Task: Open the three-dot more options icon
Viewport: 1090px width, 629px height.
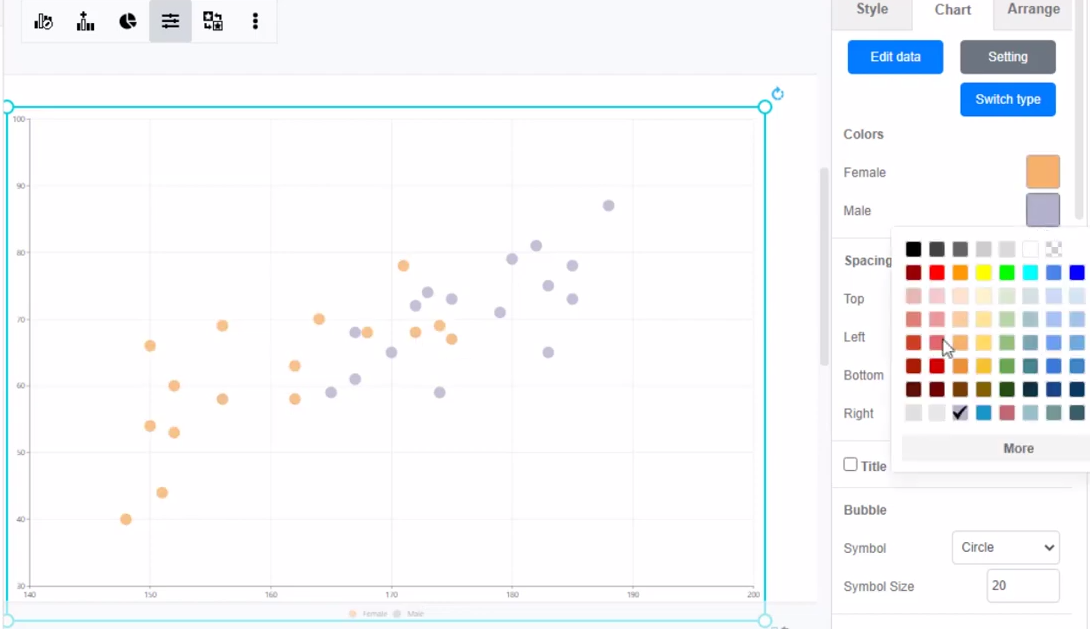Action: (x=256, y=21)
